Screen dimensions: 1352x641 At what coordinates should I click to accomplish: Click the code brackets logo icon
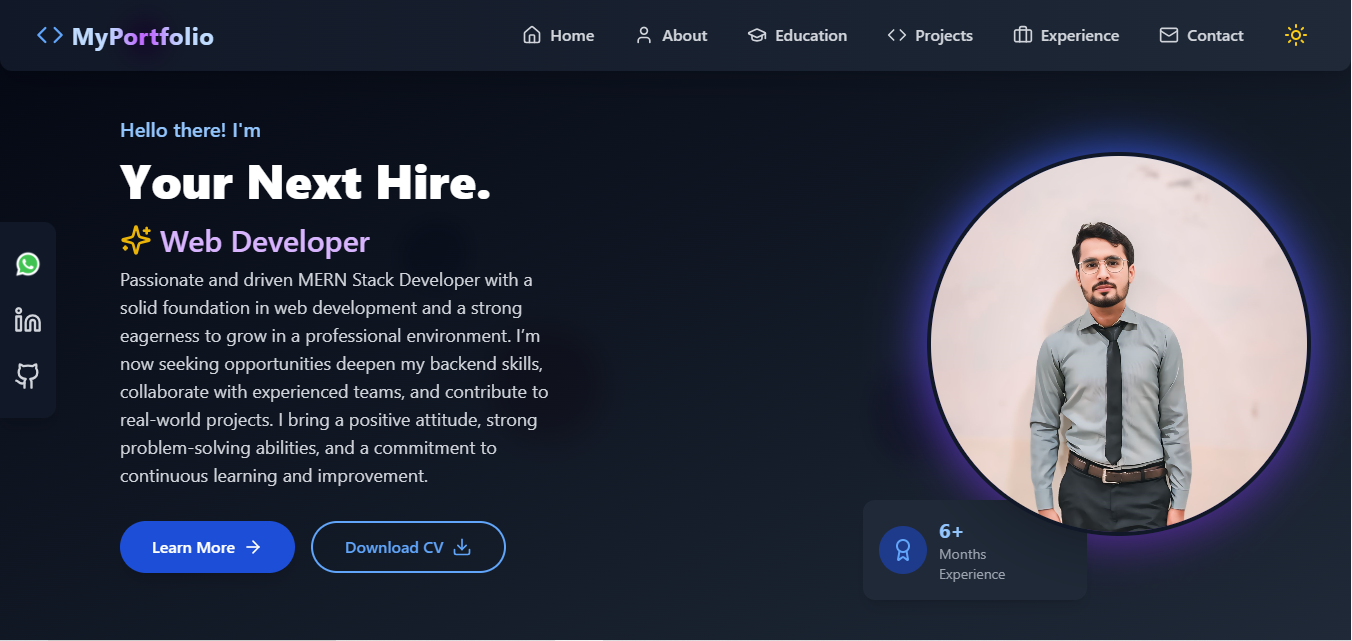[x=49, y=36]
